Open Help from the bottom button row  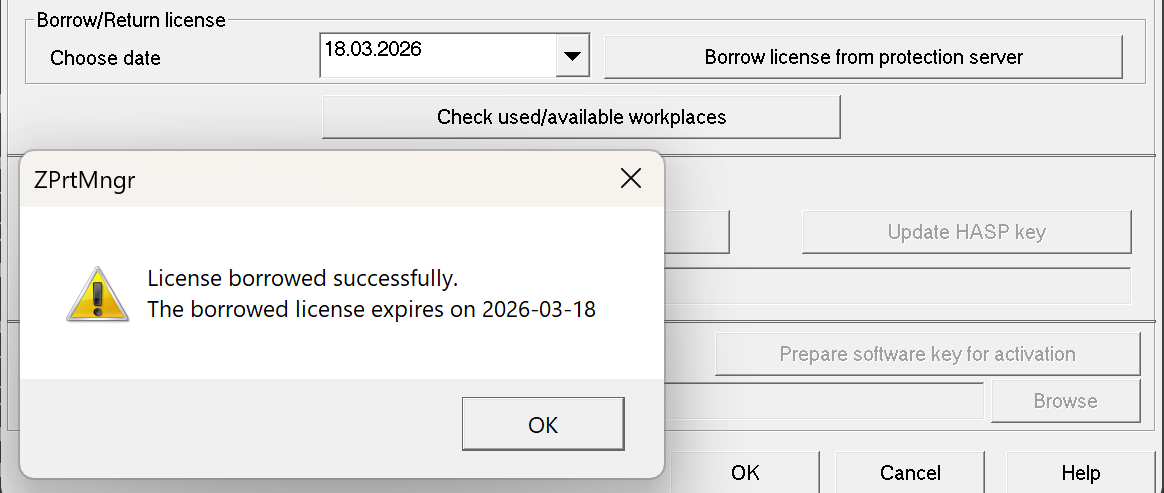point(1080,473)
